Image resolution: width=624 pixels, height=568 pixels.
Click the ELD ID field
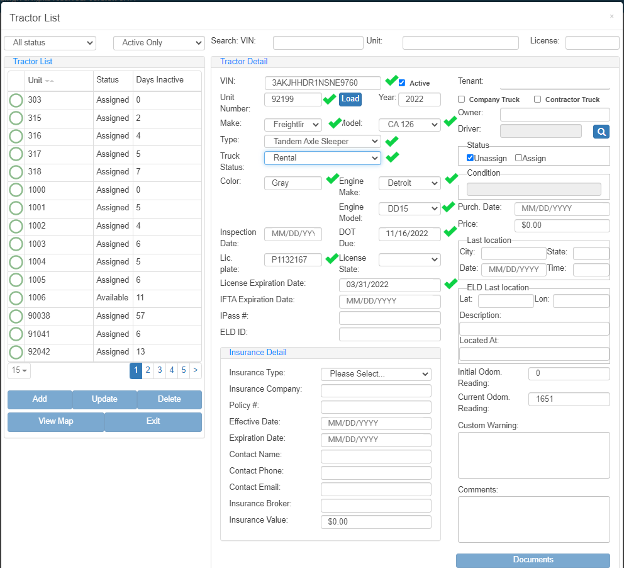[x=390, y=334]
